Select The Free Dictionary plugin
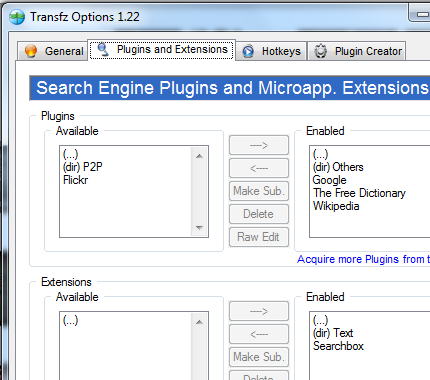The height and width of the screenshot is (380, 430). pos(359,193)
